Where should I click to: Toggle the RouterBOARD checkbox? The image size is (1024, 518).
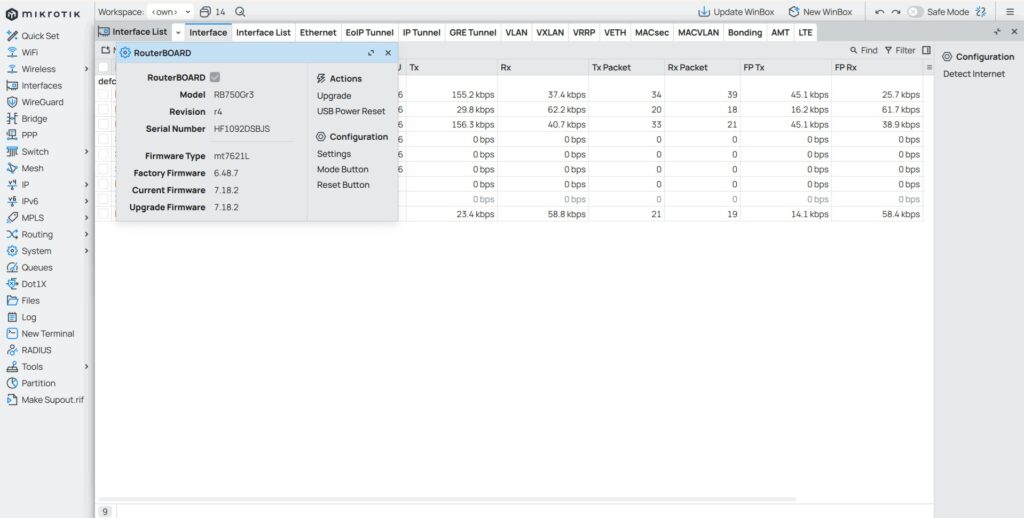tap(215, 78)
